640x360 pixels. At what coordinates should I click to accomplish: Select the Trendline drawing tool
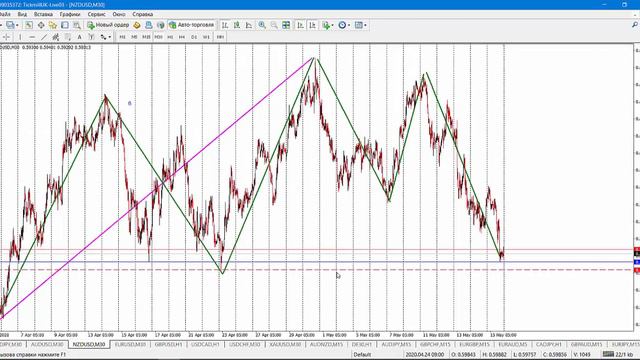coord(44,37)
